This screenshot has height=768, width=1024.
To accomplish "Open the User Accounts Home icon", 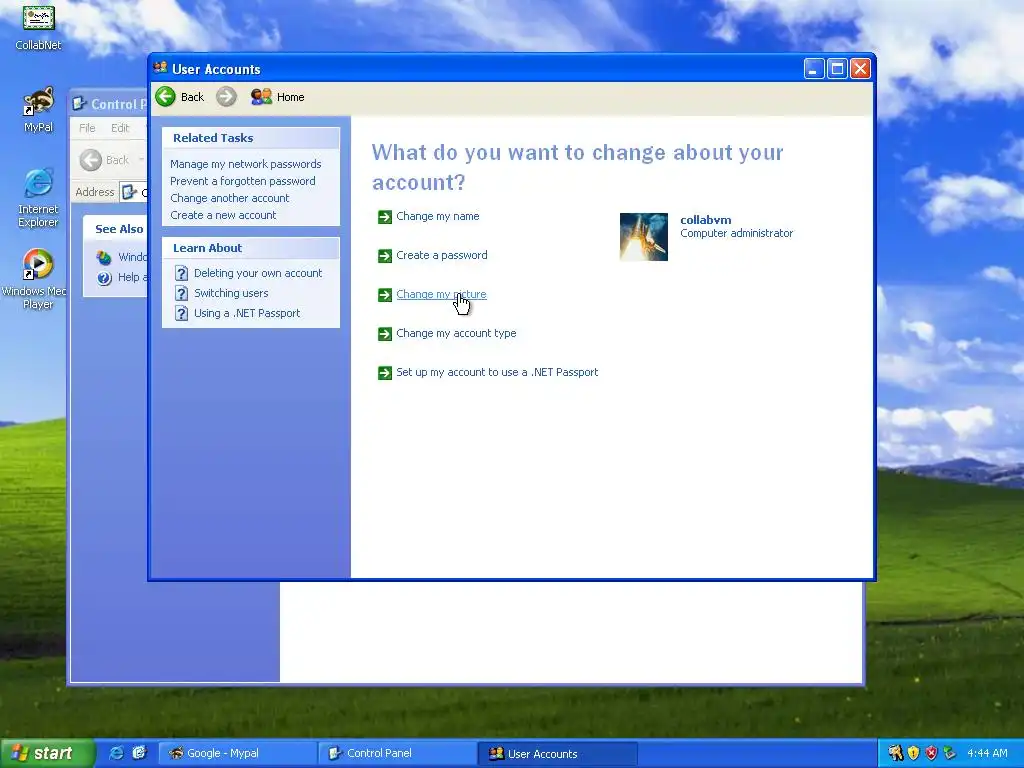I will [261, 97].
